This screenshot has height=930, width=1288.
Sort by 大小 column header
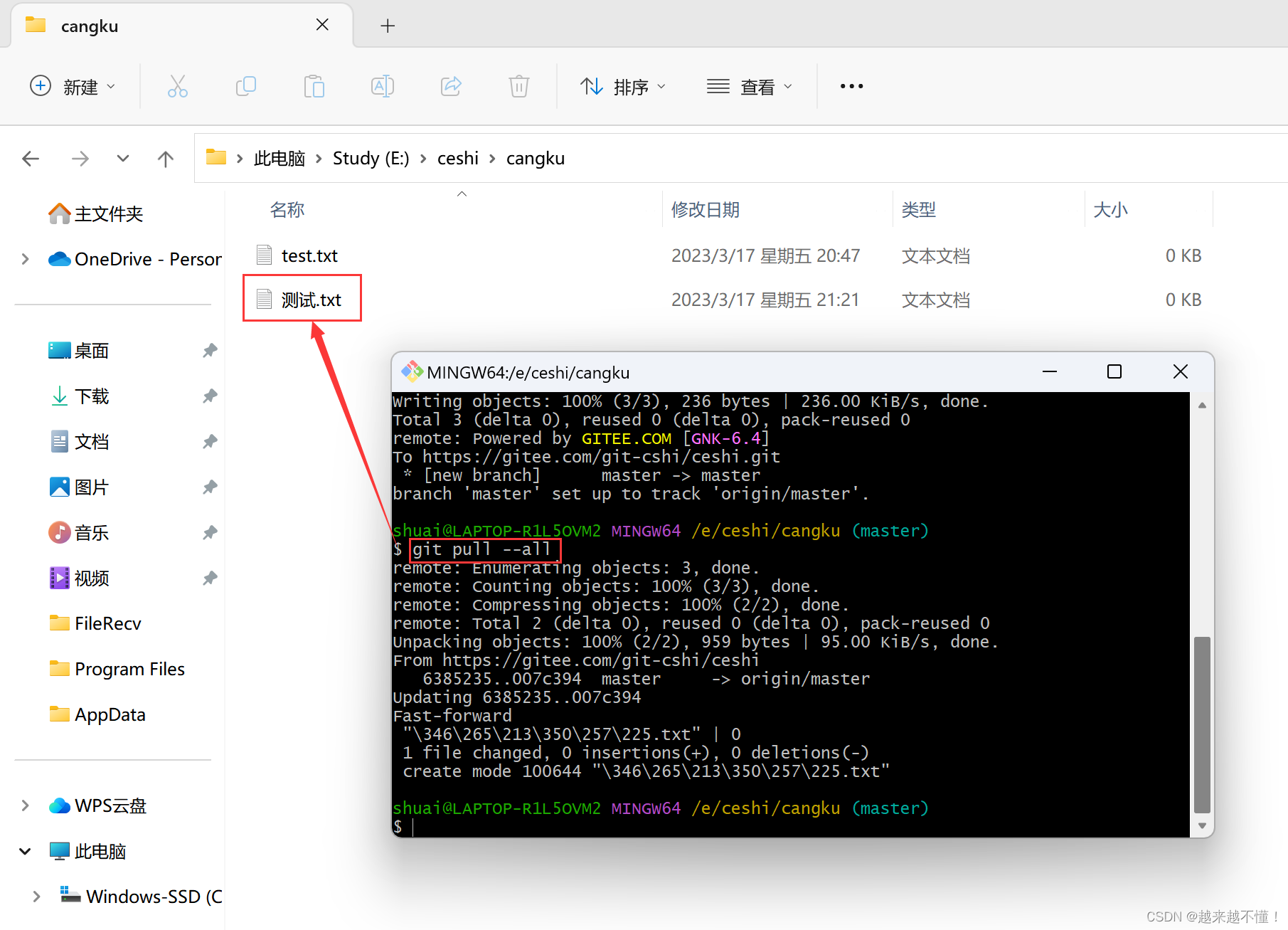point(1111,210)
